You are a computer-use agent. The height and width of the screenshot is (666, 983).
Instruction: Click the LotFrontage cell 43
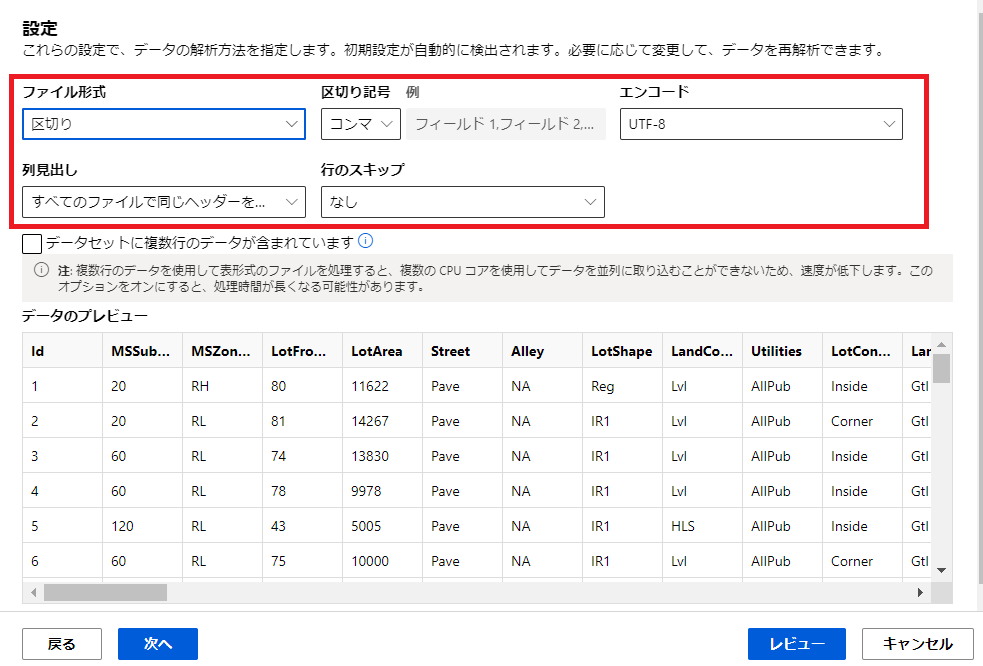coord(302,526)
